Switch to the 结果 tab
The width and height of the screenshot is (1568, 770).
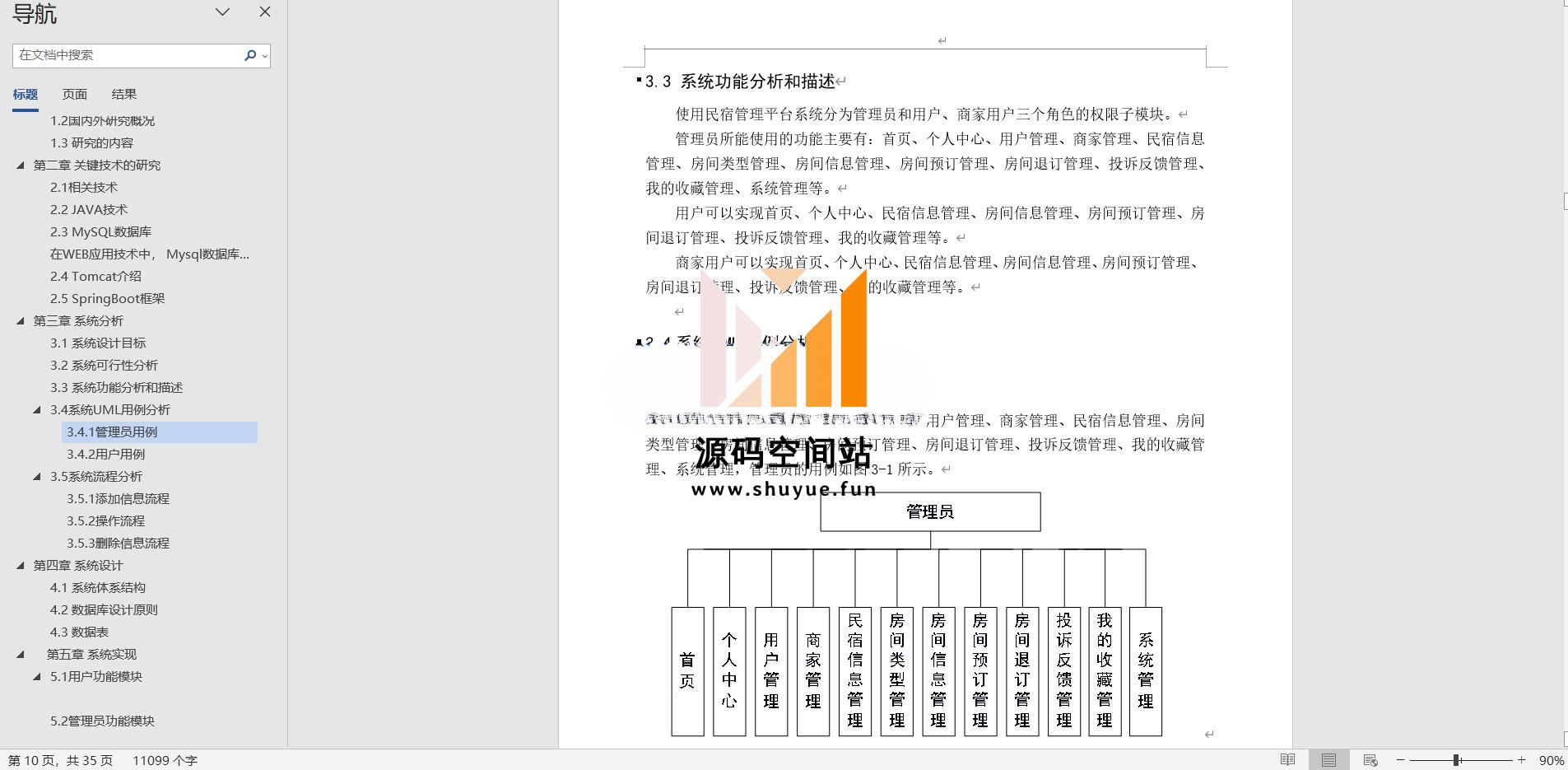(123, 94)
